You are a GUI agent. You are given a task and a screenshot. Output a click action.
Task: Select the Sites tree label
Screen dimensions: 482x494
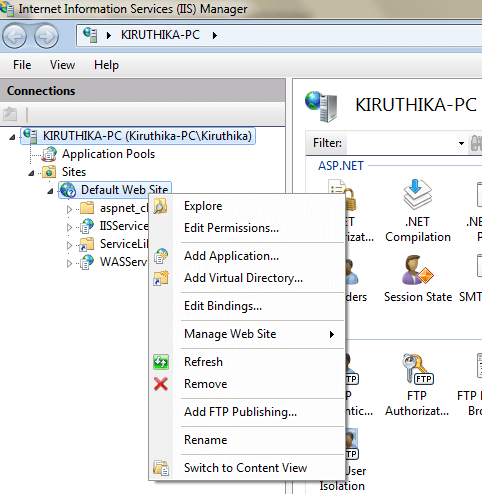(x=74, y=172)
